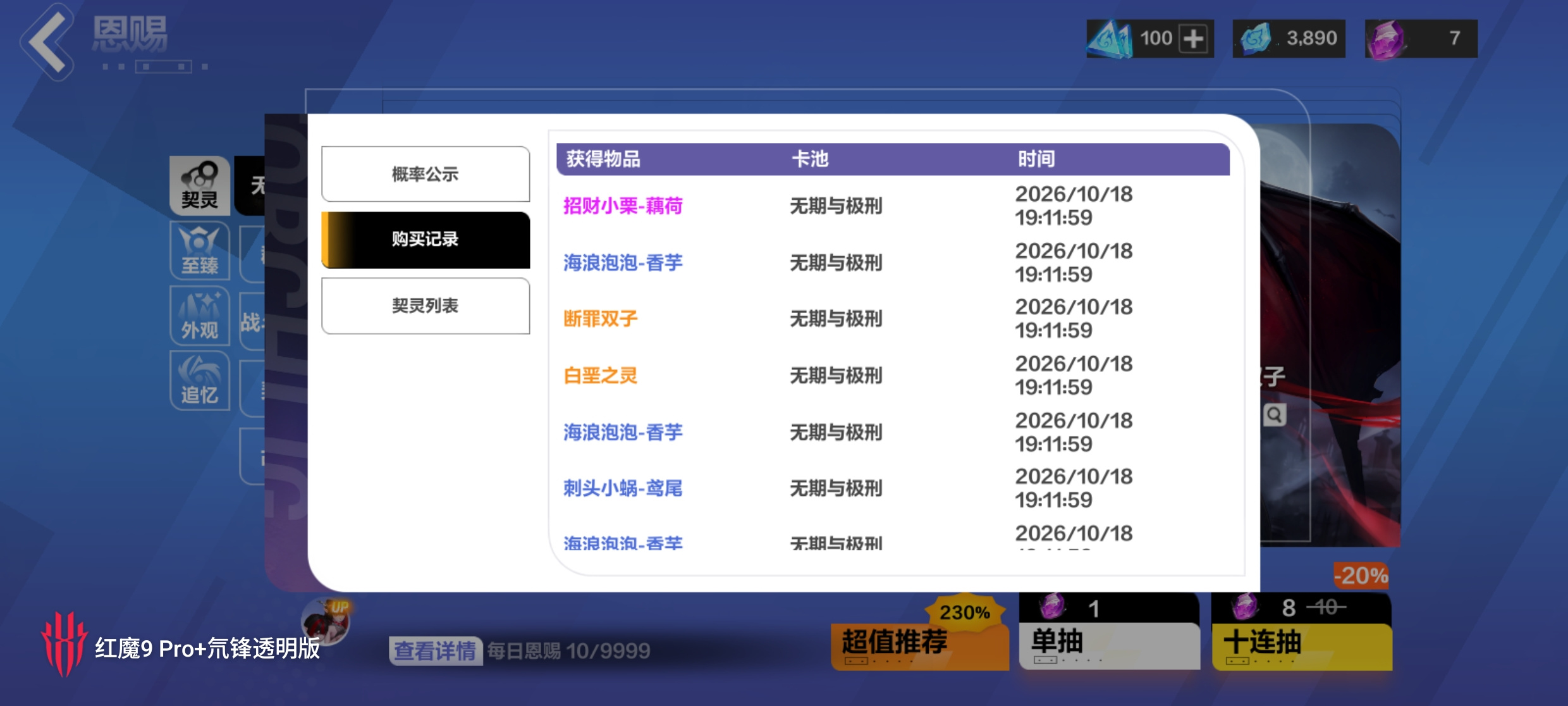Open the 契灵列表 tab
The height and width of the screenshot is (706, 1568).
pos(426,306)
